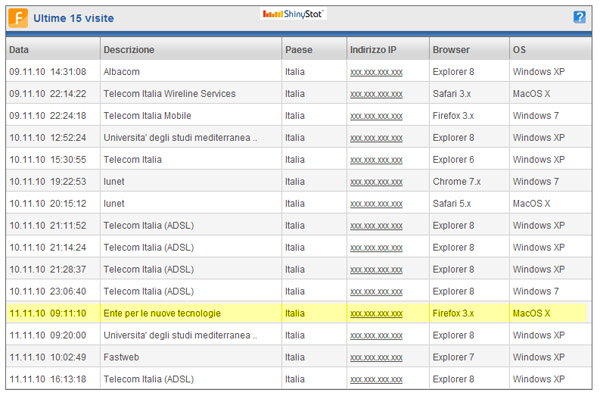Click IP link for 16:13:18 visit
This screenshot has height=396, width=600.
[376, 380]
